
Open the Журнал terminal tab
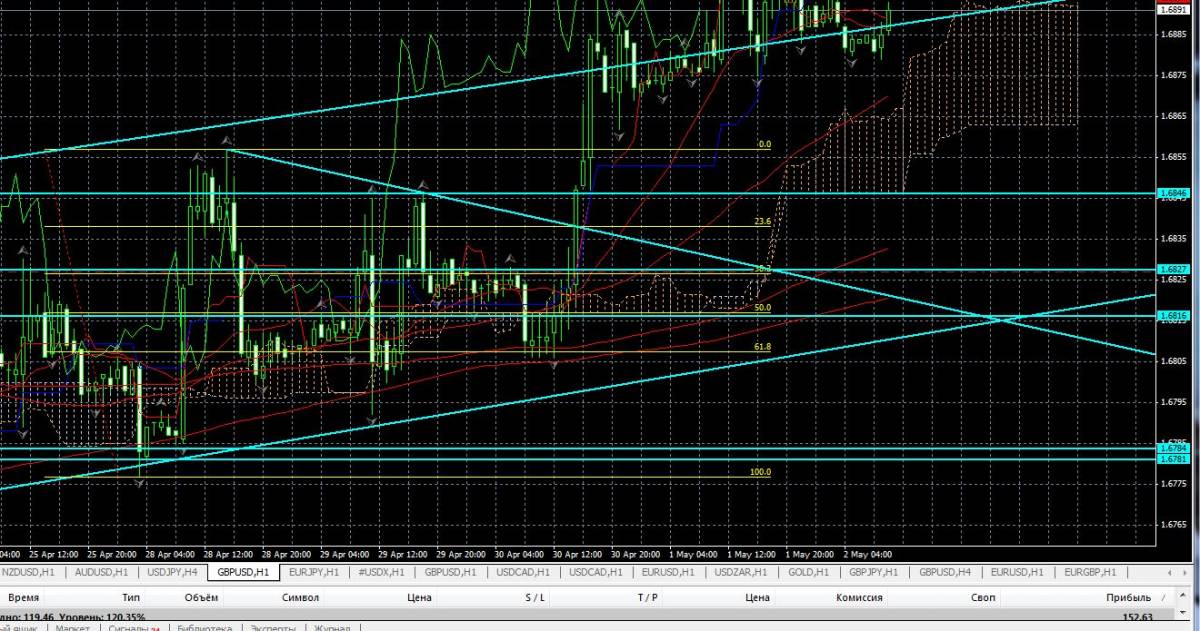332,627
